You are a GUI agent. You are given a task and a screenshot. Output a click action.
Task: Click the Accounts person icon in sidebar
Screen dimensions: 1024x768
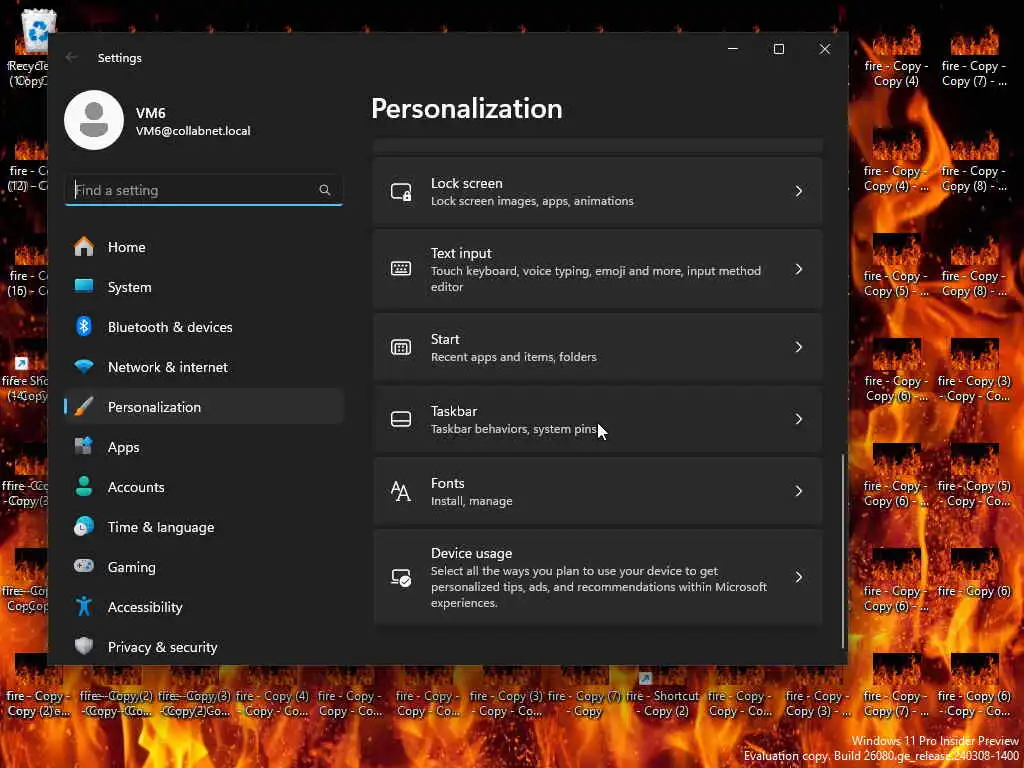84,487
